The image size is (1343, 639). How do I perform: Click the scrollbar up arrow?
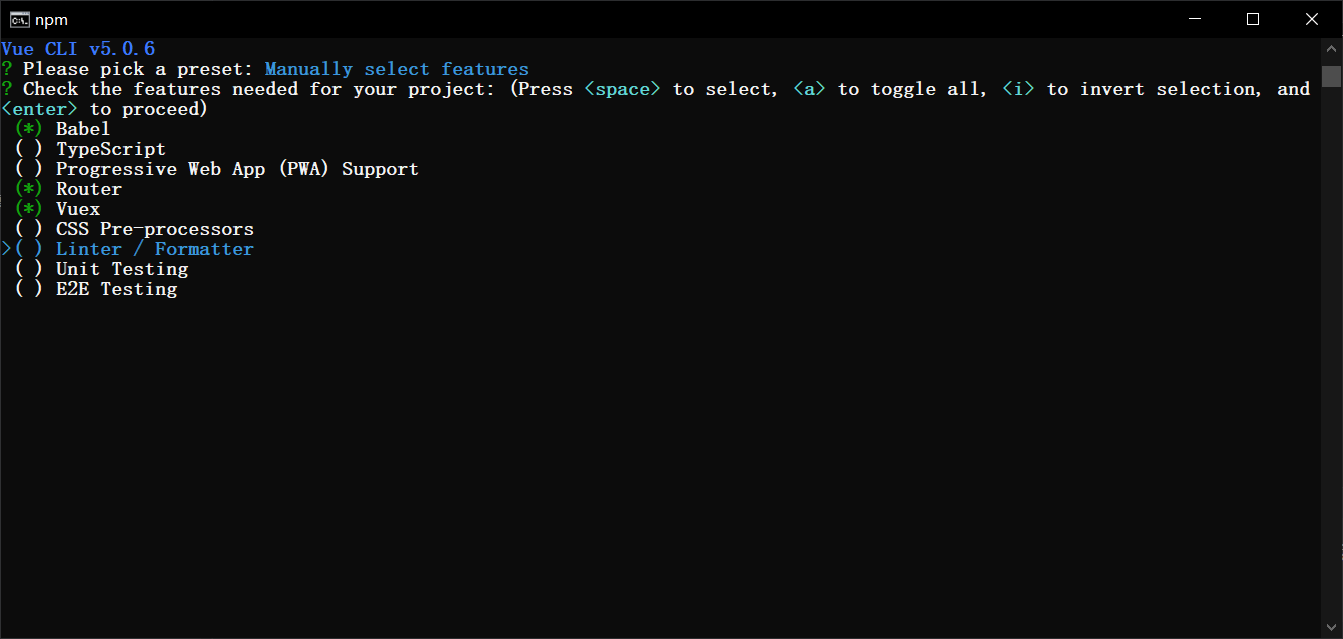[x=1333, y=45]
